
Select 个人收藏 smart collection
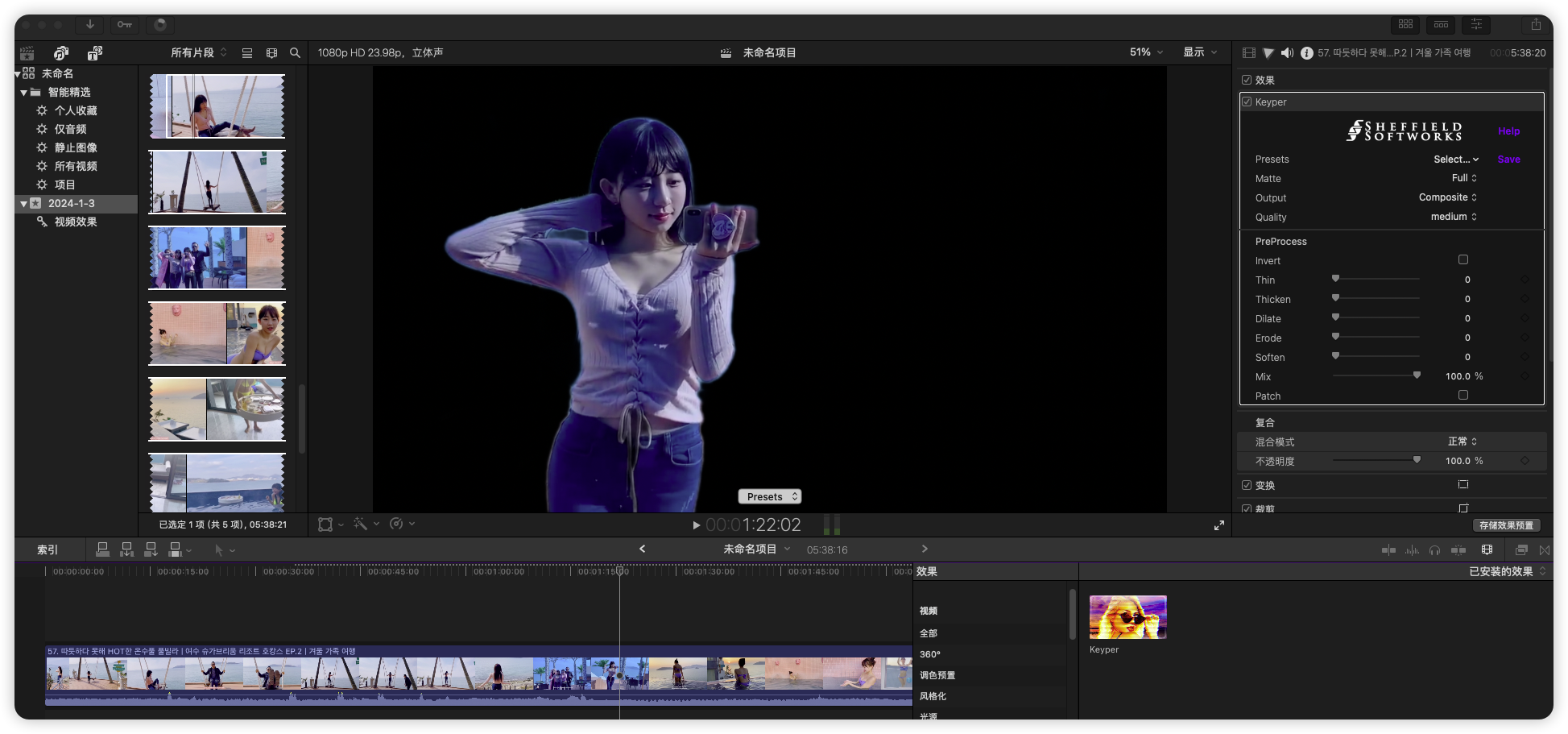[76, 110]
